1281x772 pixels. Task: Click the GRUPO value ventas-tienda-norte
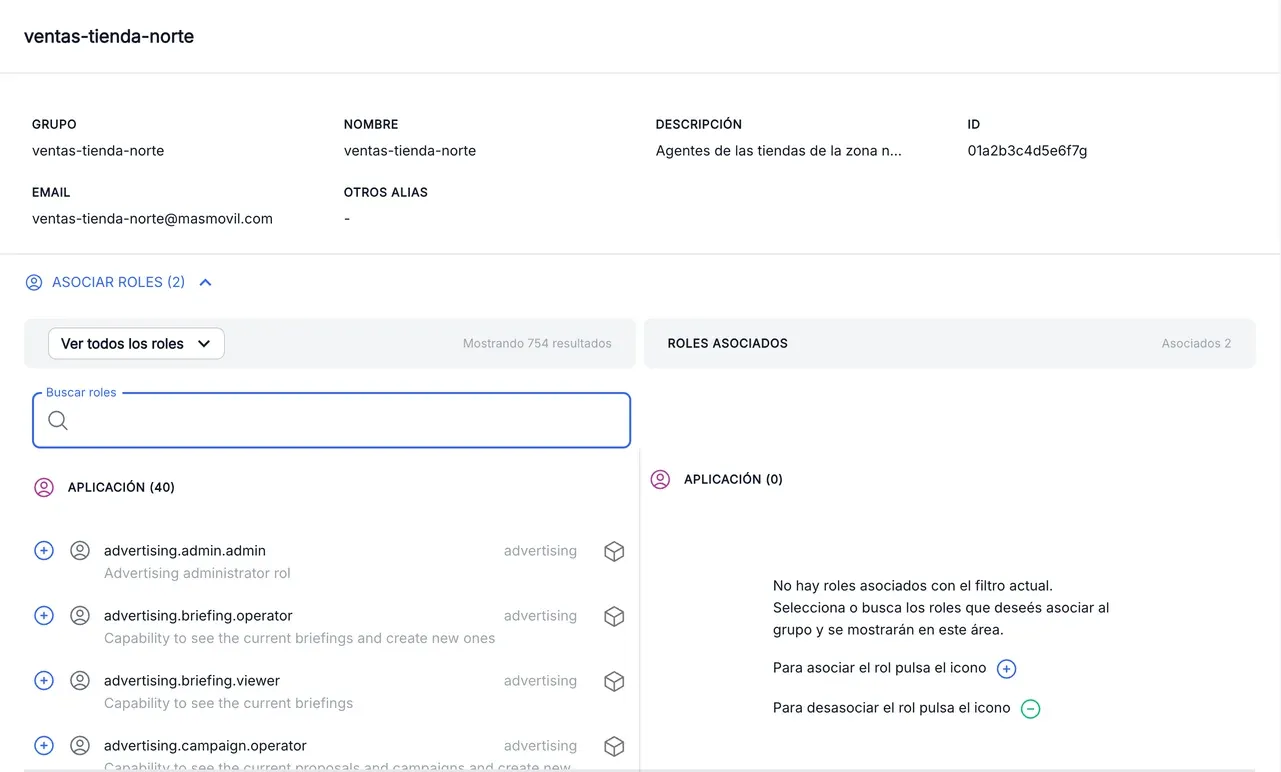pos(98,151)
